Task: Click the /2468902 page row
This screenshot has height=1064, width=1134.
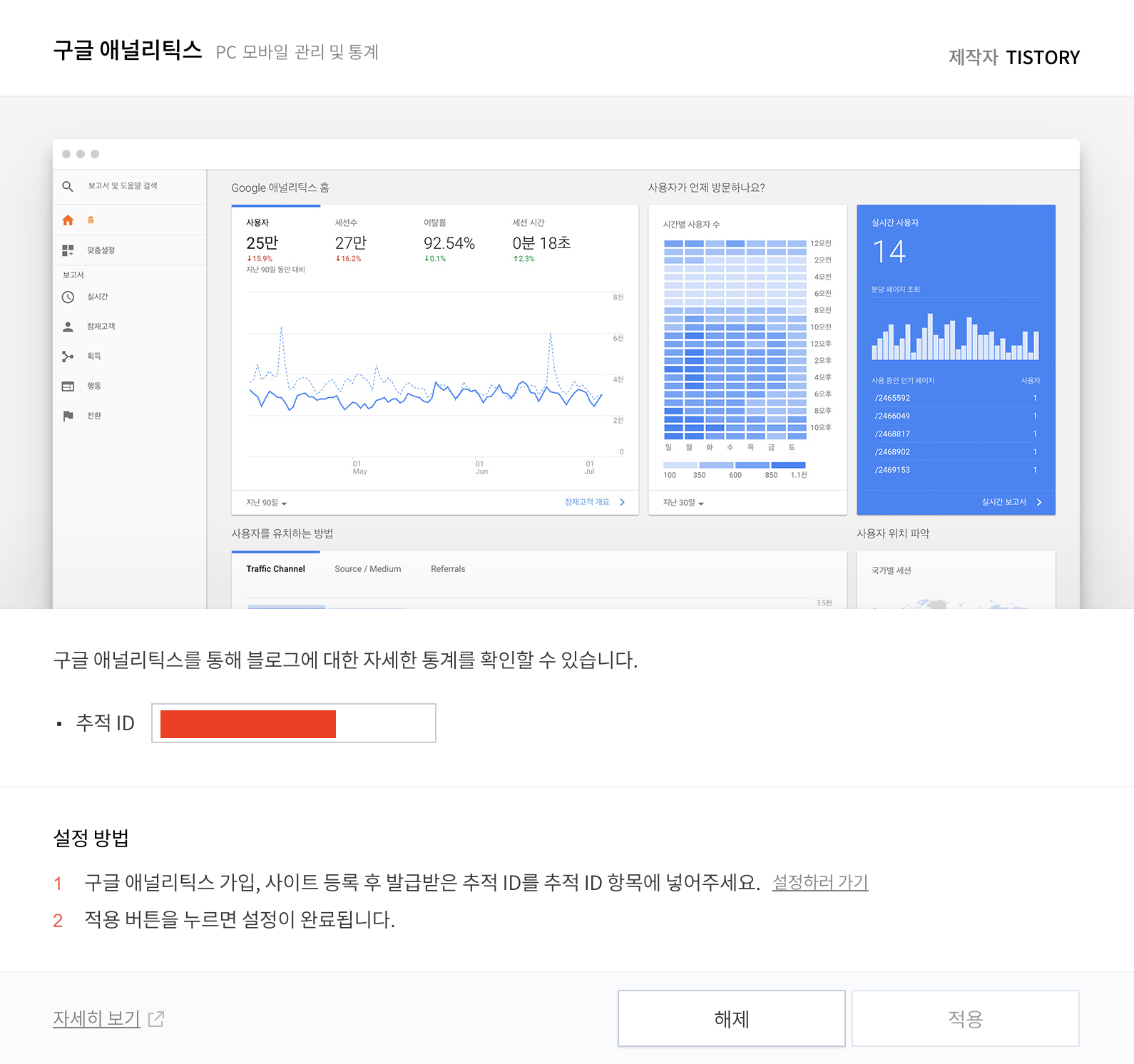Action: tap(955, 451)
